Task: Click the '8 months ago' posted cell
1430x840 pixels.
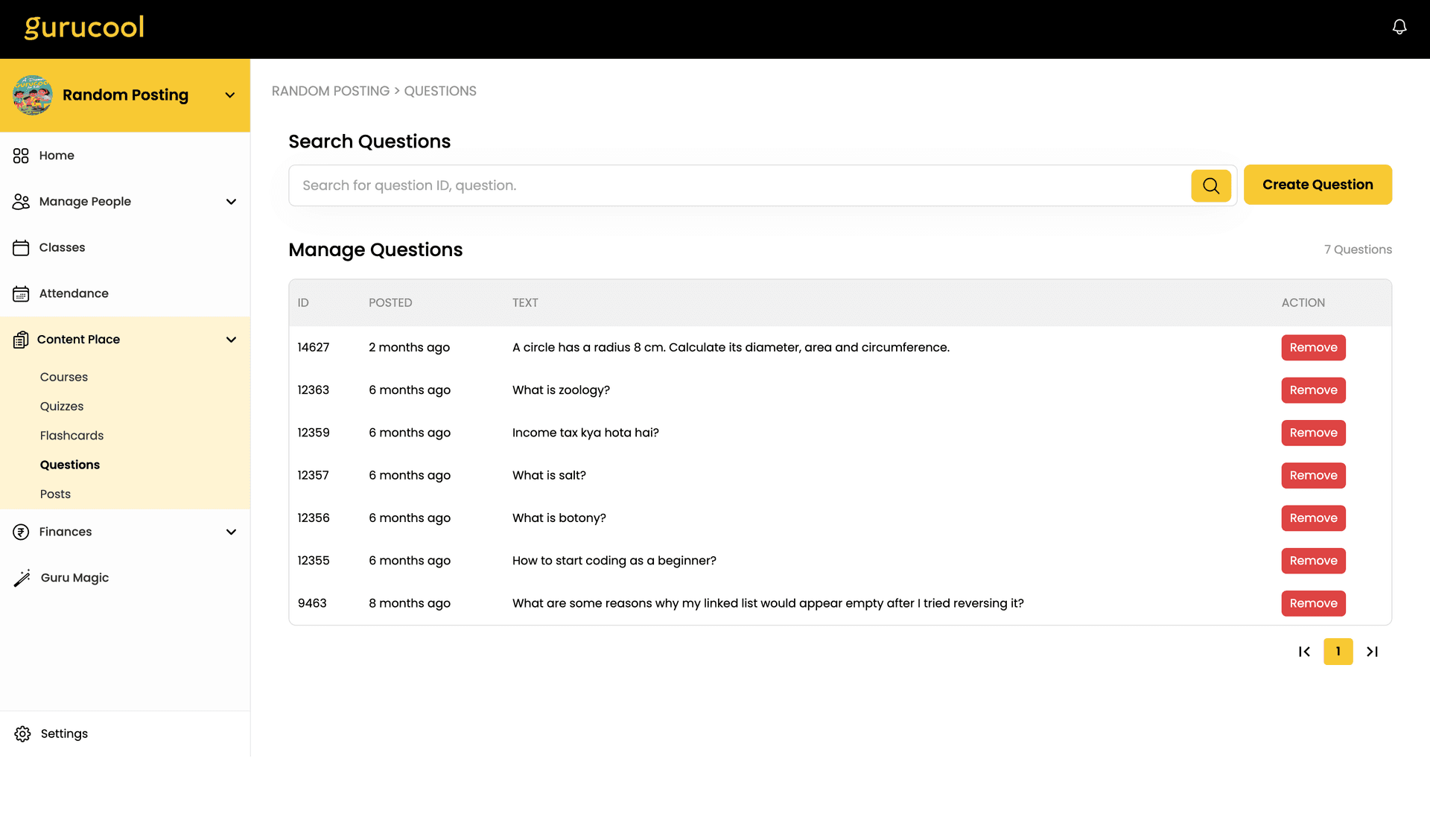Action: [410, 603]
